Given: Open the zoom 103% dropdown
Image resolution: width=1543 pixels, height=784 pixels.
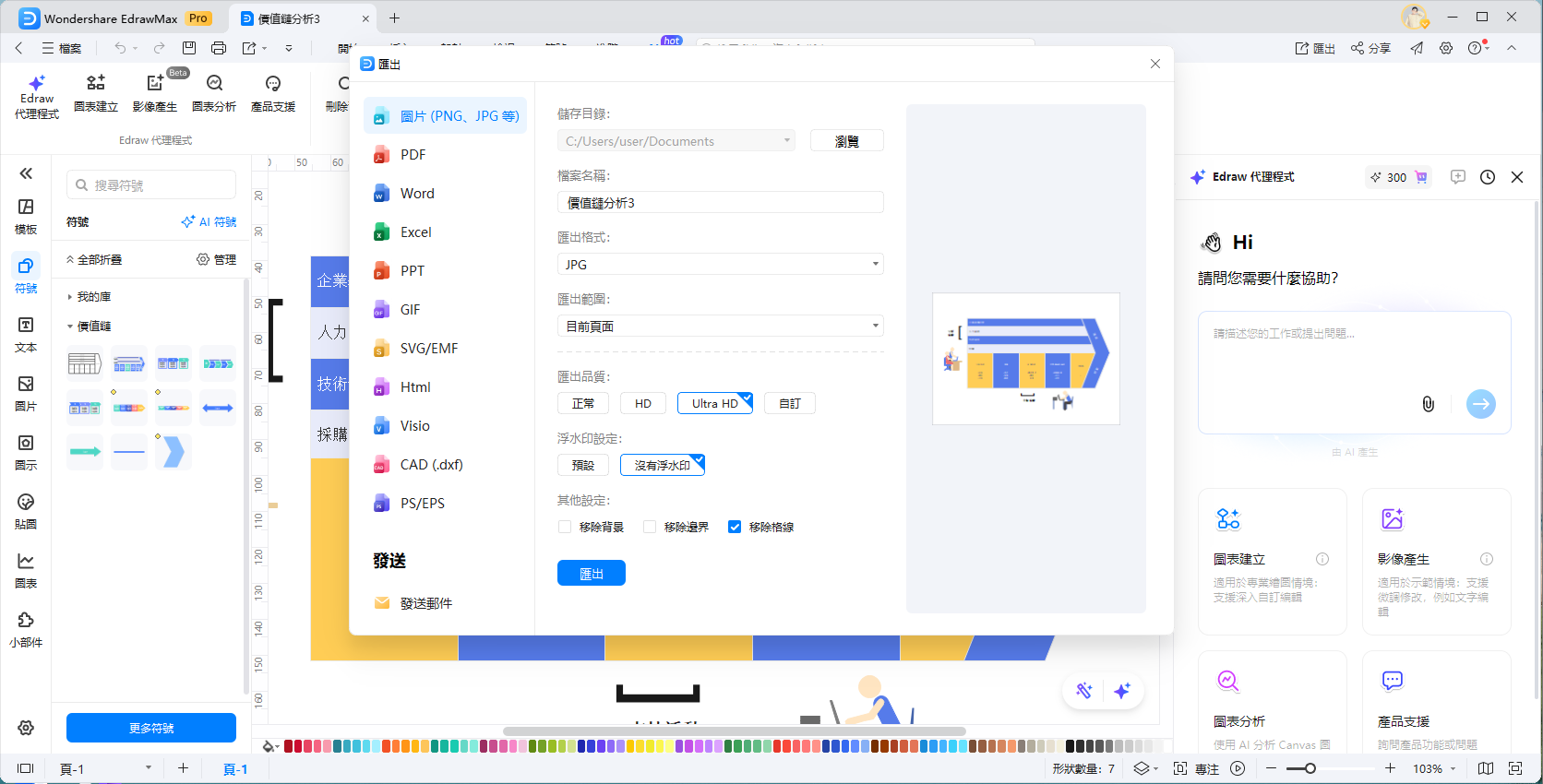Looking at the screenshot, I should pos(1434,768).
